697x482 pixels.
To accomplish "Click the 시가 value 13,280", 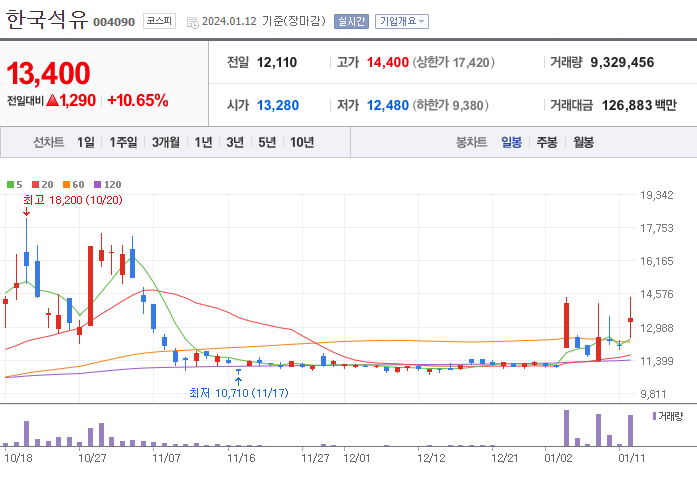I will click(278, 105).
